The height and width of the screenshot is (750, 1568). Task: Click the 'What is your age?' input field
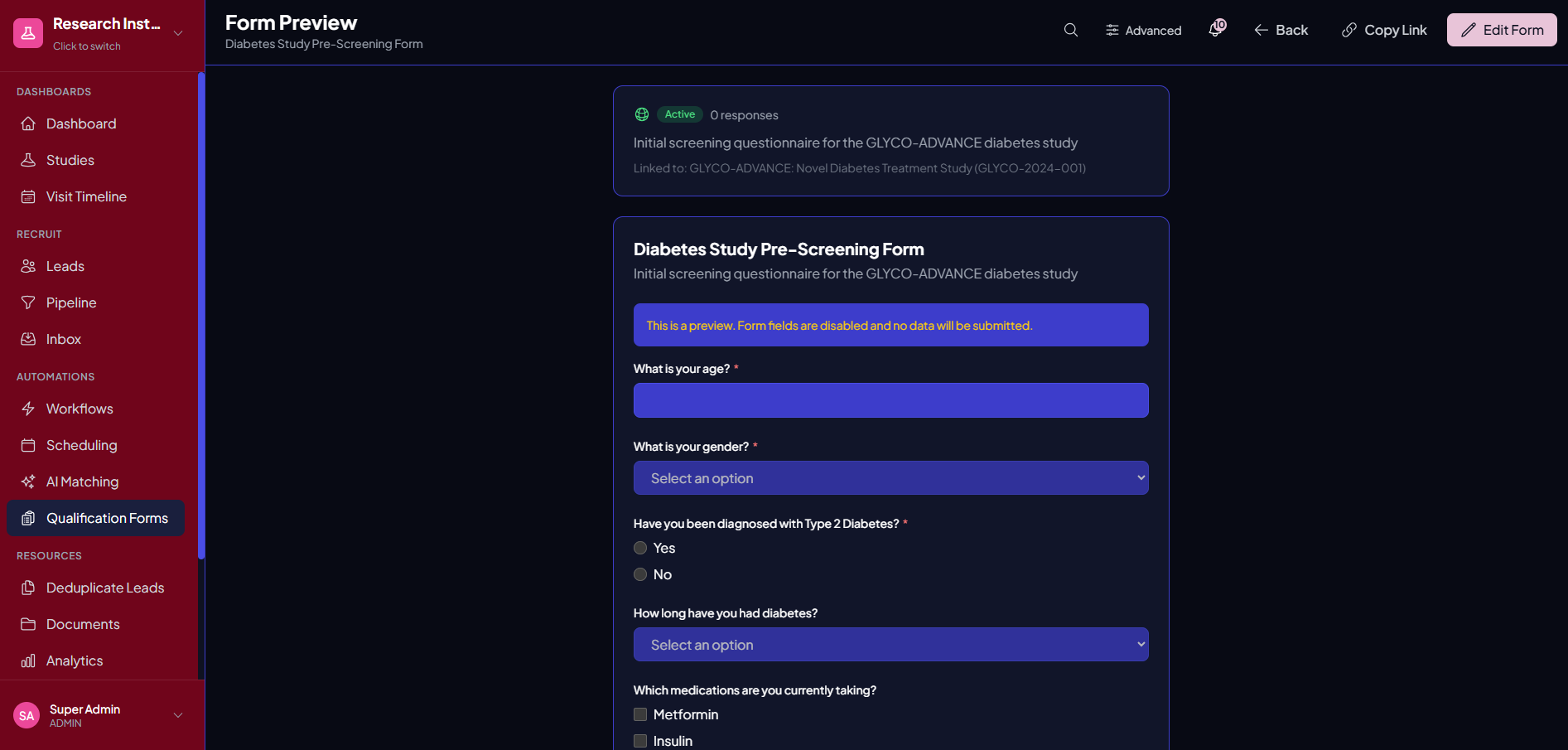(891, 400)
